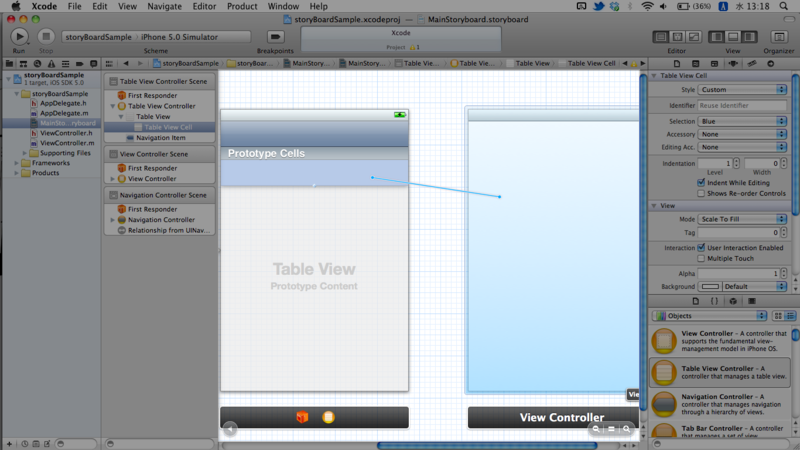Switch library to icon grid view
The height and width of the screenshot is (450, 800).
[778, 316]
